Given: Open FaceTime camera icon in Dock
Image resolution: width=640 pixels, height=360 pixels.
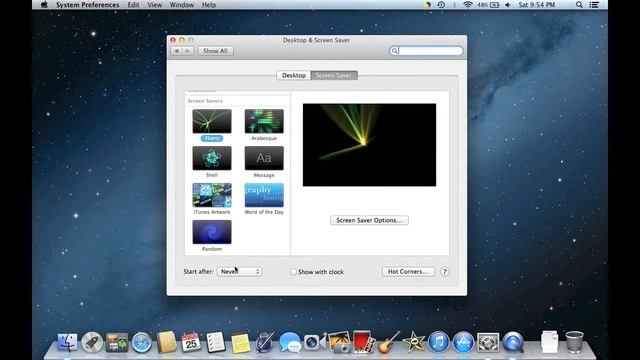Looking at the screenshot, I should point(314,342).
